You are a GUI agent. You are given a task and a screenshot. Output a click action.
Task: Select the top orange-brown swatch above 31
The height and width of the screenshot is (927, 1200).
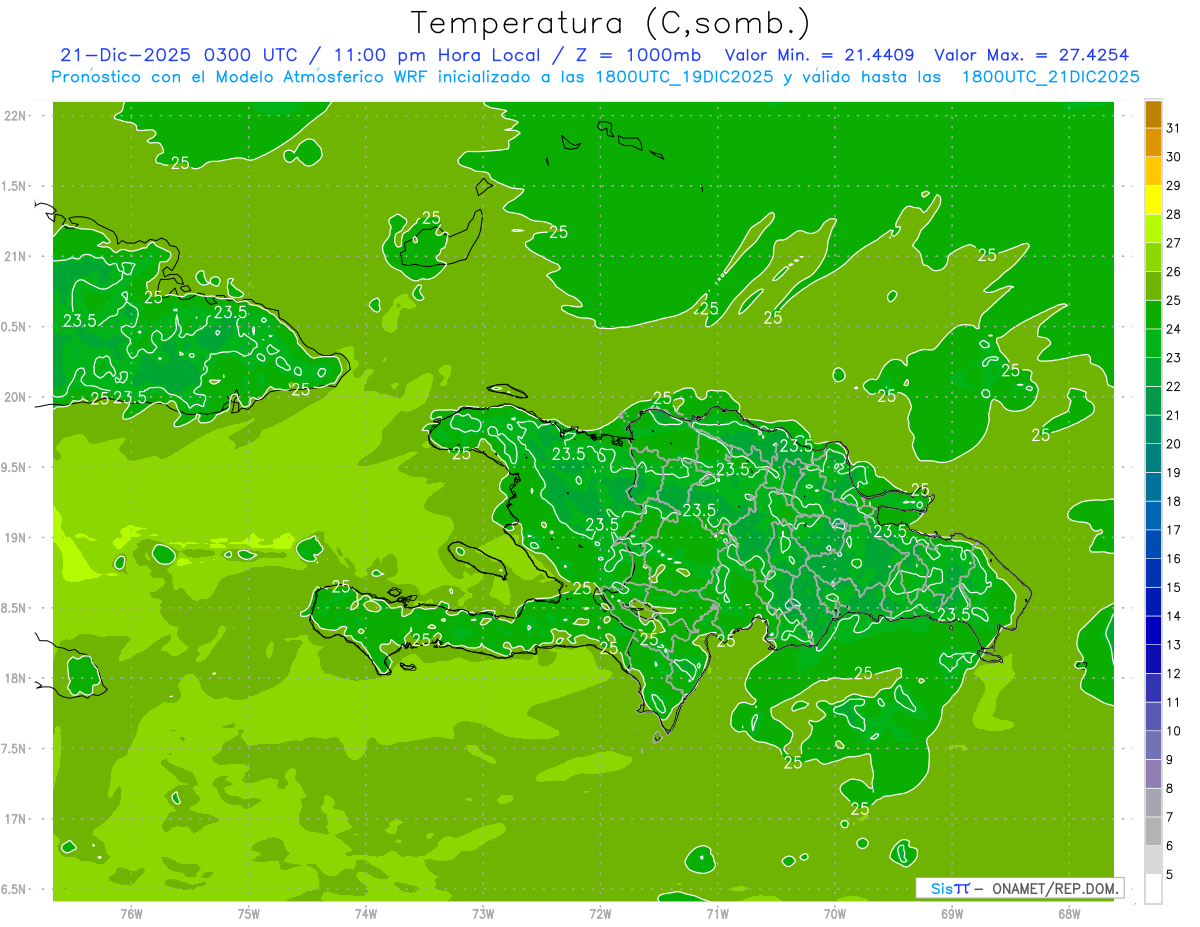[1153, 114]
